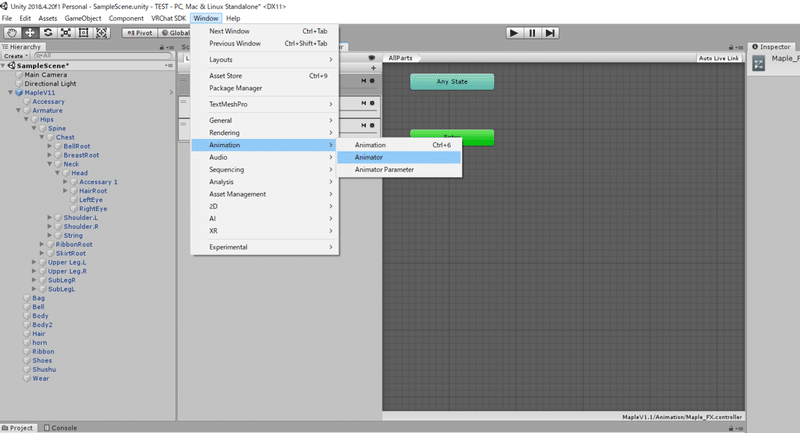Screen dimensions: 800x433
Task: Switch to the Project tab
Action: pyautogui.click(x=18, y=428)
